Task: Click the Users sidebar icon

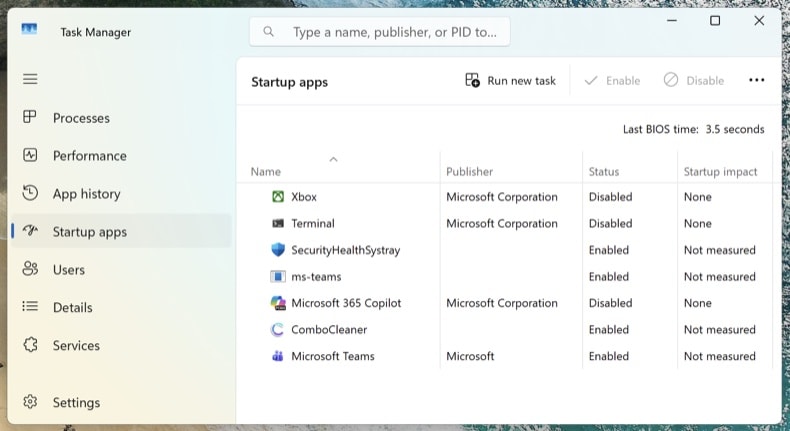Action: coord(30,269)
